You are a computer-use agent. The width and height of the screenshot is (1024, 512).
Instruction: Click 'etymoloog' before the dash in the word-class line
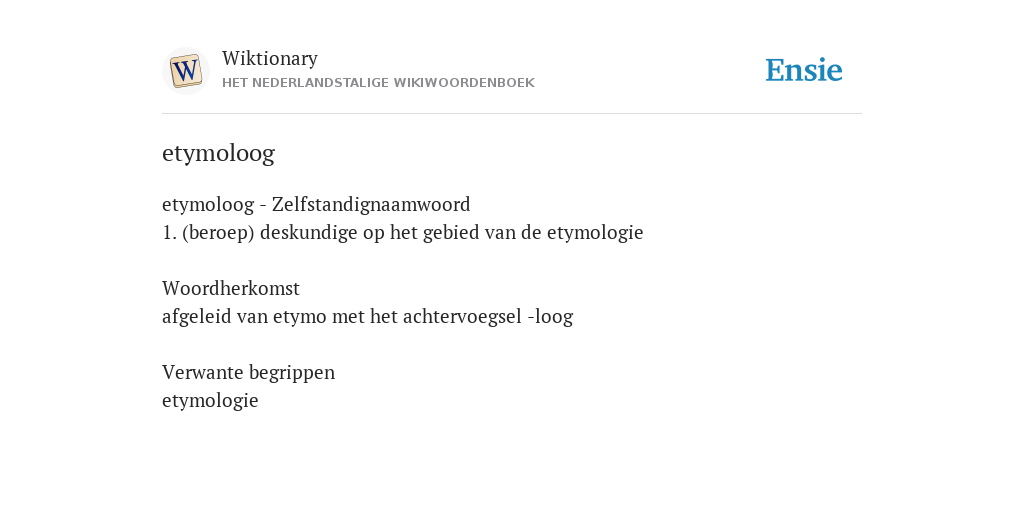tap(208, 204)
